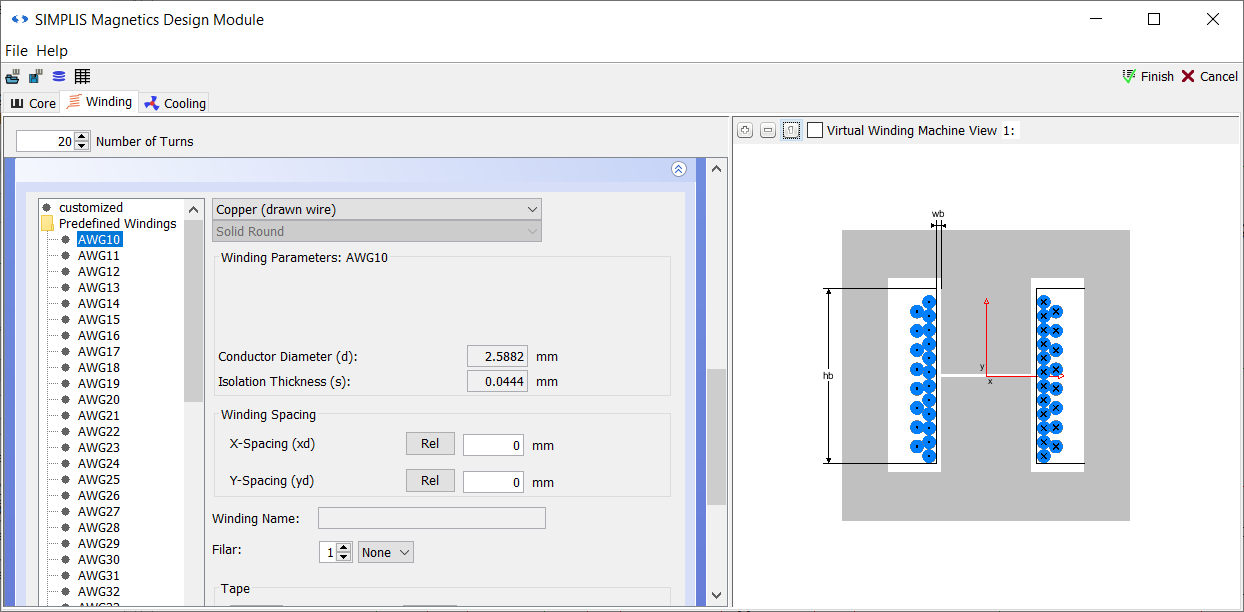Click the blue database stack icon
Screen dimensions: 1244x612
tap(59, 77)
